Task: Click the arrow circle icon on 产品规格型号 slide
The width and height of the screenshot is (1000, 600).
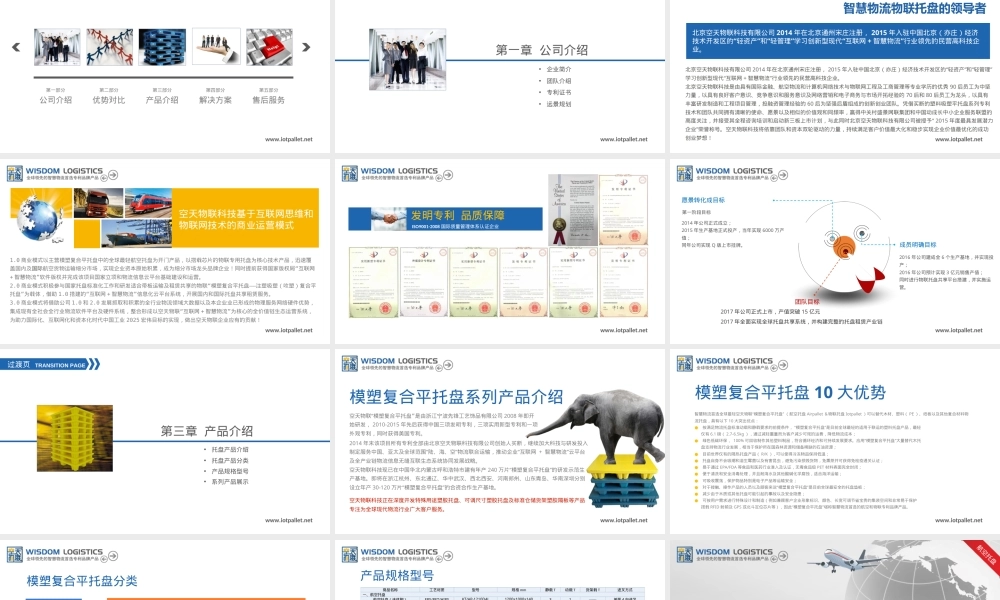Action: [x=448, y=556]
